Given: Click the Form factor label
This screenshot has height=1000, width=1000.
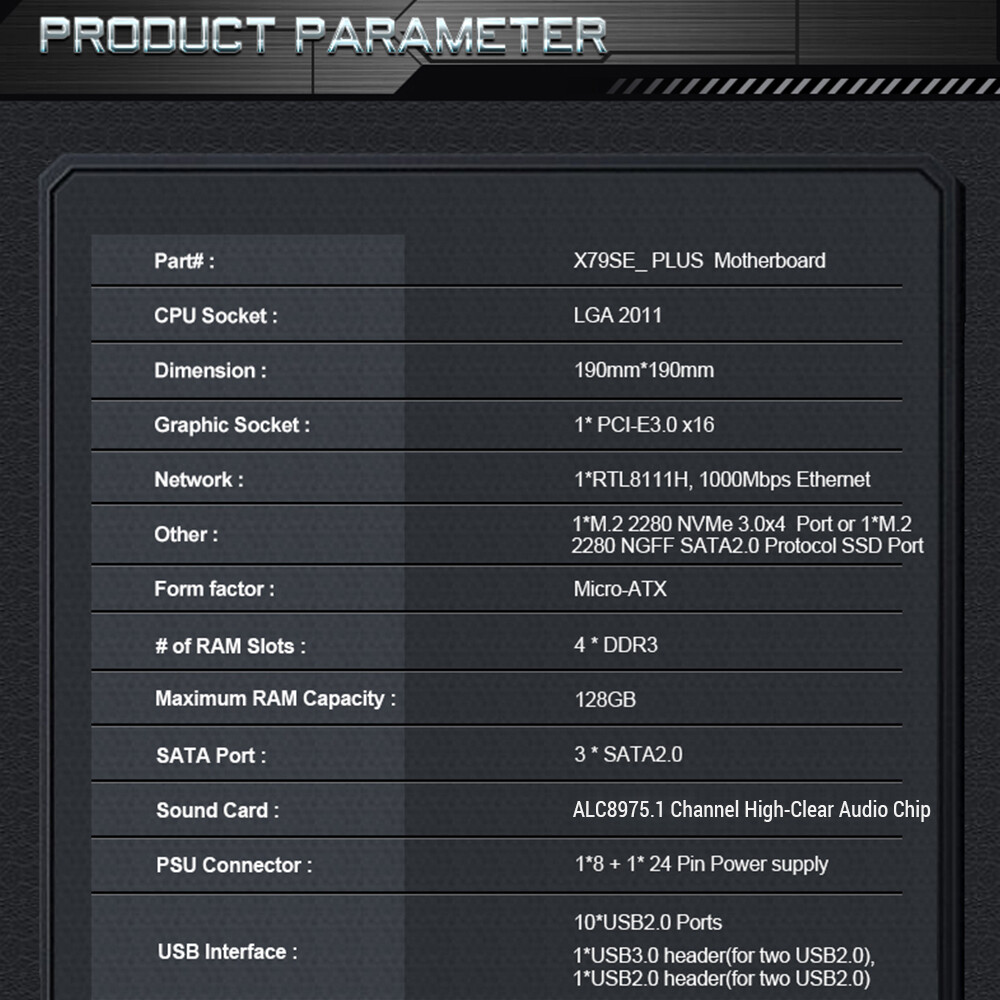Looking at the screenshot, I should click(214, 589).
